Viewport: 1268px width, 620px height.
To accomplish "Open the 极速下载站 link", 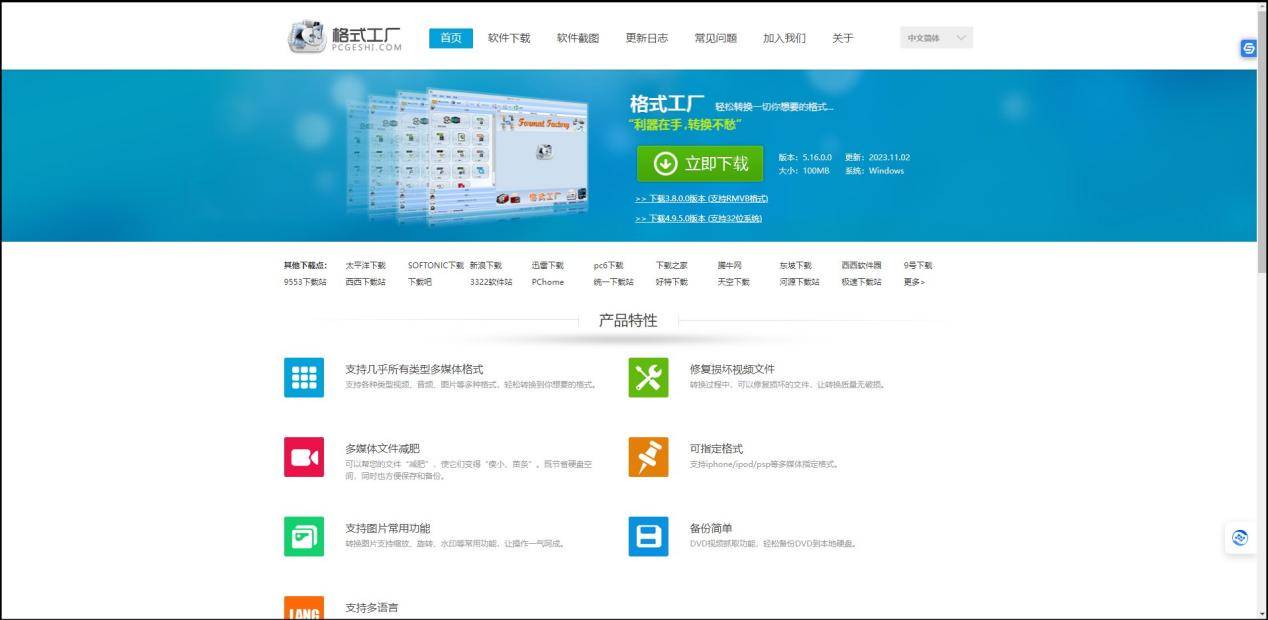I will point(862,282).
